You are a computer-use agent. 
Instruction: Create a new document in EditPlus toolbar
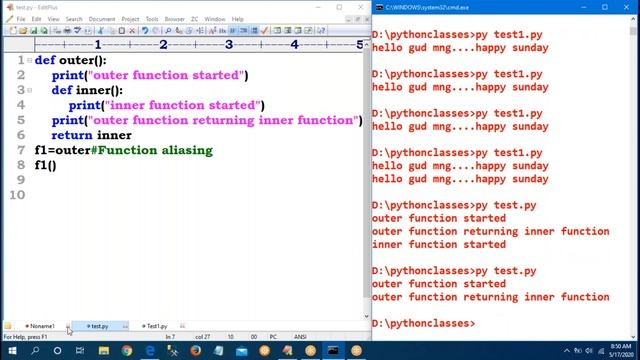coord(13,31)
